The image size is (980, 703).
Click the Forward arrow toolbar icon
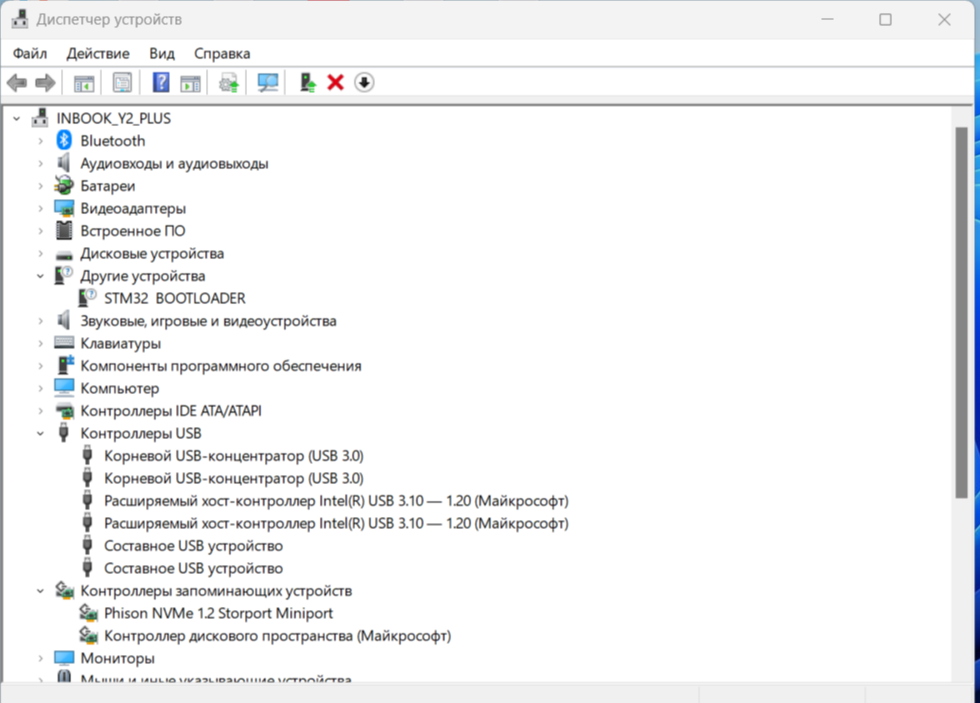point(45,82)
